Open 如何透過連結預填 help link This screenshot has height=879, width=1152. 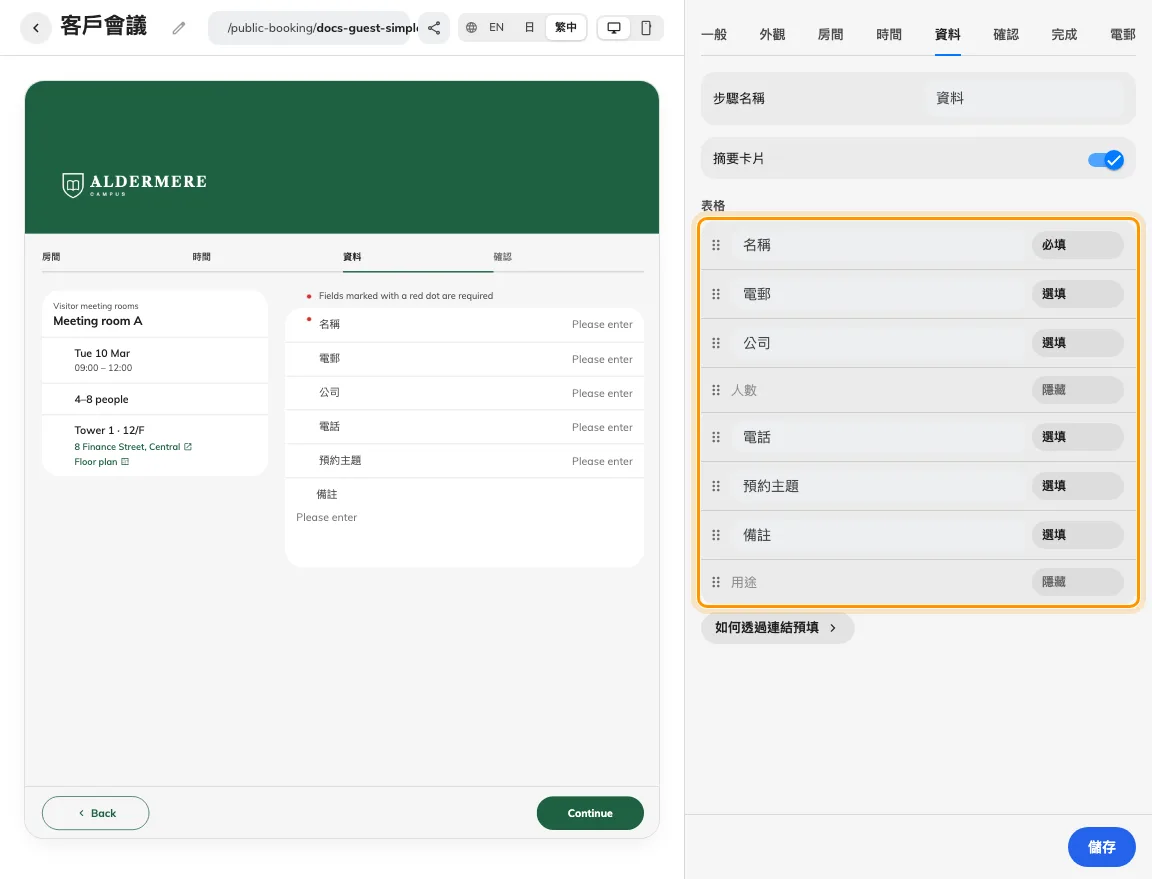[777, 628]
